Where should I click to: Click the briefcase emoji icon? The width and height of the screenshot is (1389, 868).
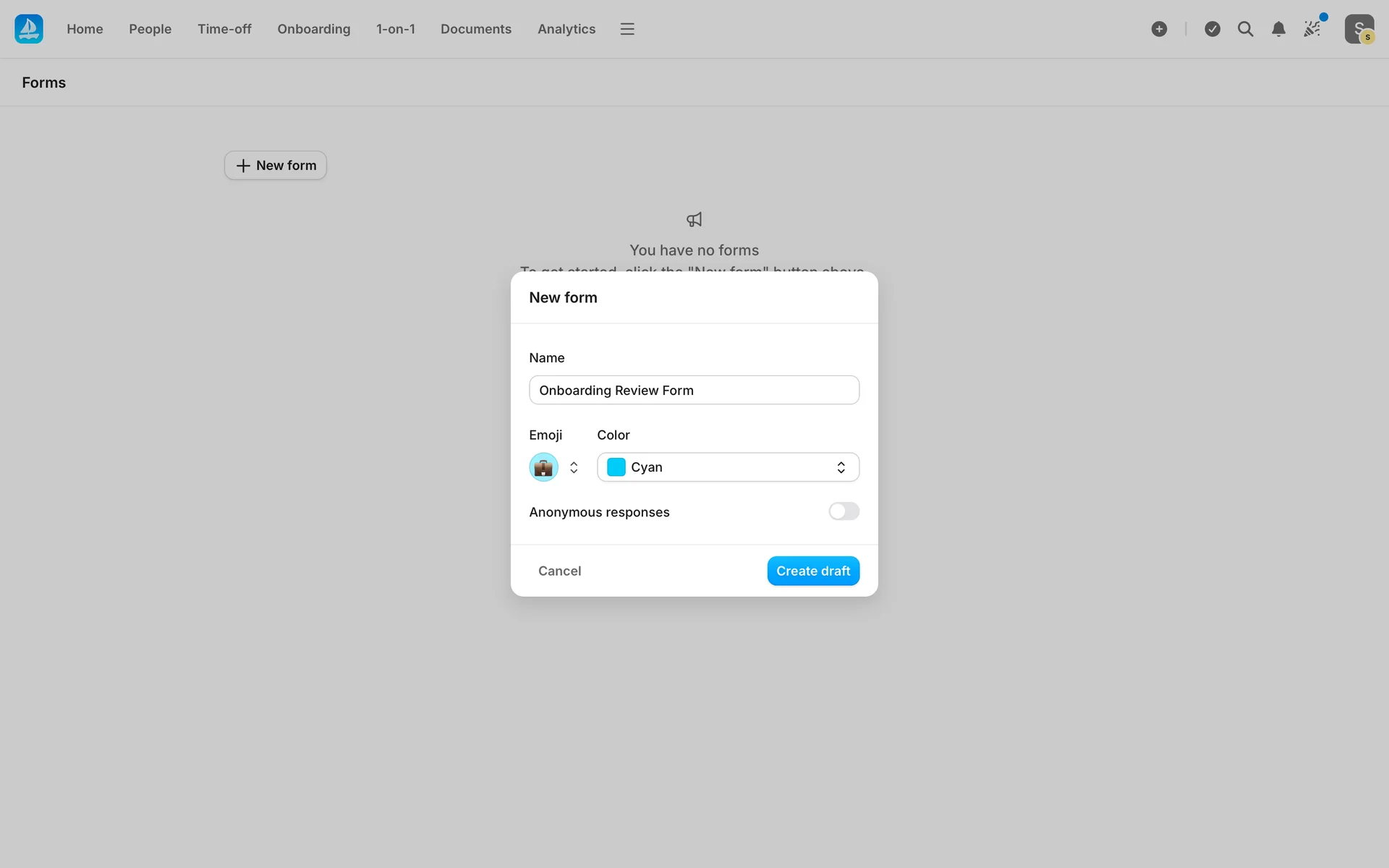(x=543, y=467)
